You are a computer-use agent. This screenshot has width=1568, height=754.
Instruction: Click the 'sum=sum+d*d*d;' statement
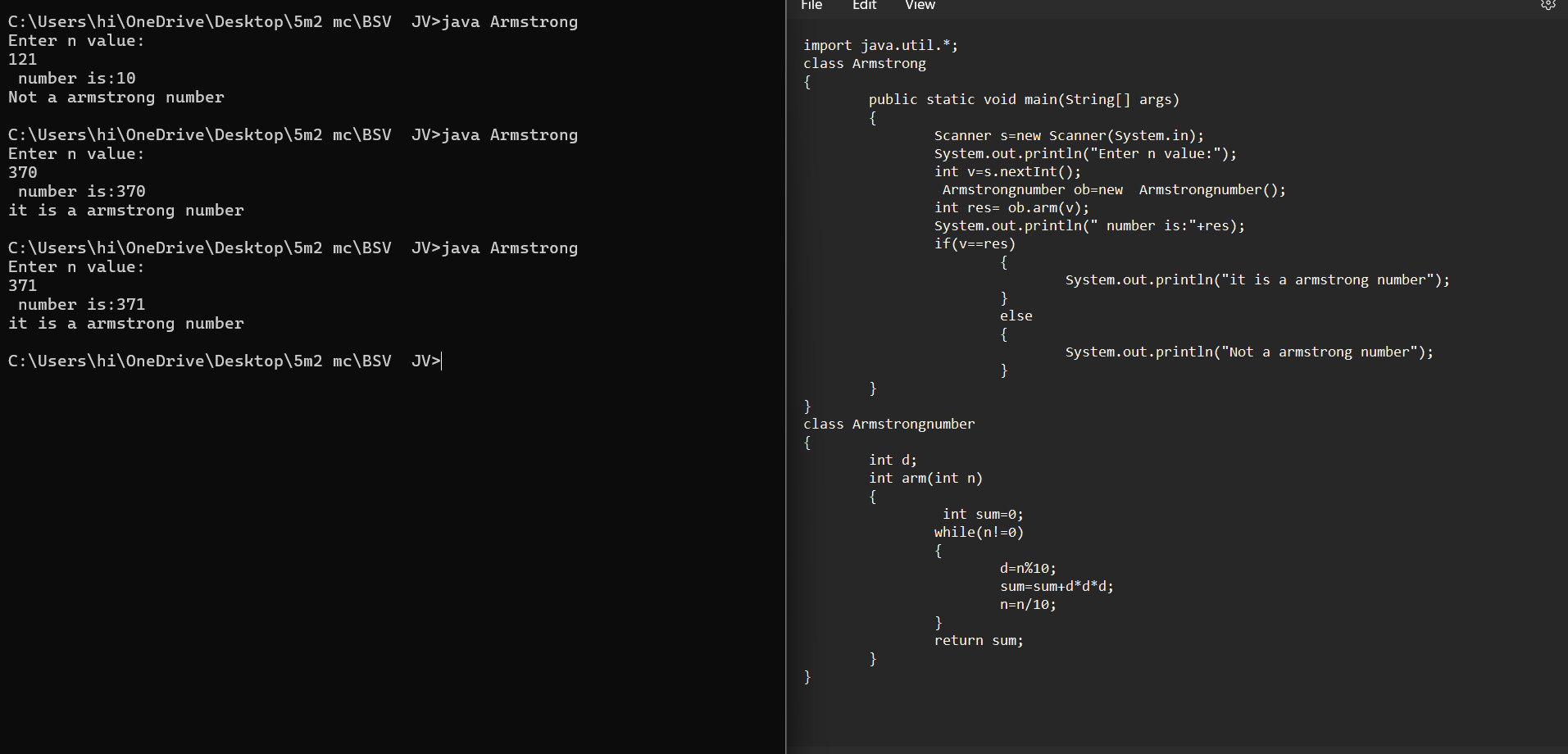click(1056, 586)
